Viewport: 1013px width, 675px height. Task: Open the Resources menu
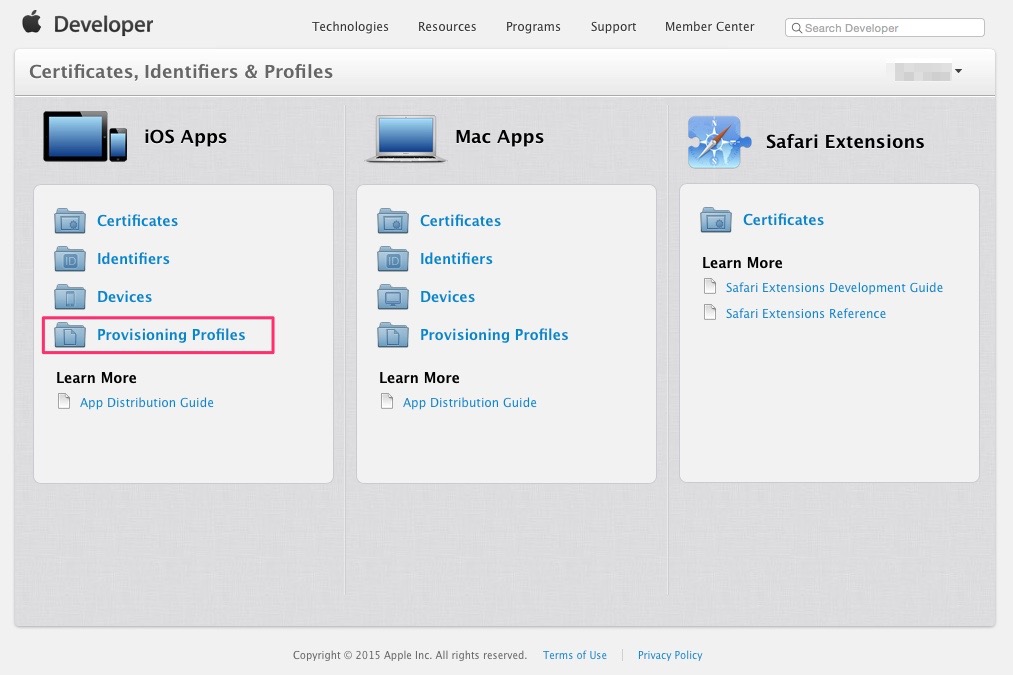point(447,26)
